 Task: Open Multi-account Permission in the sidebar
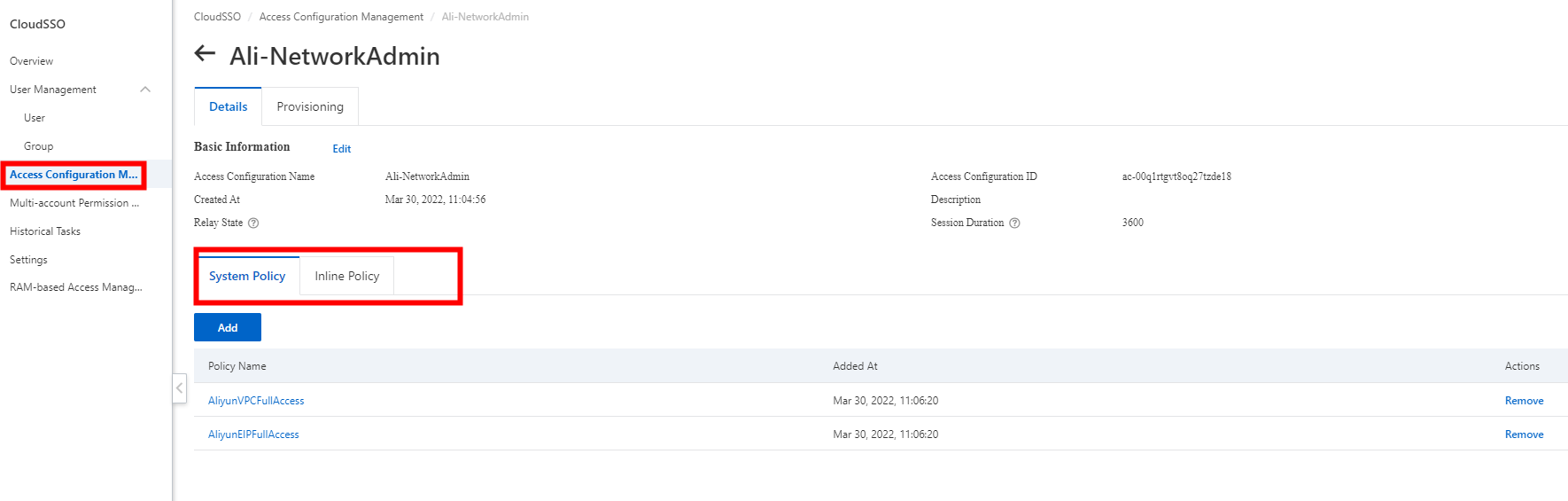74,203
